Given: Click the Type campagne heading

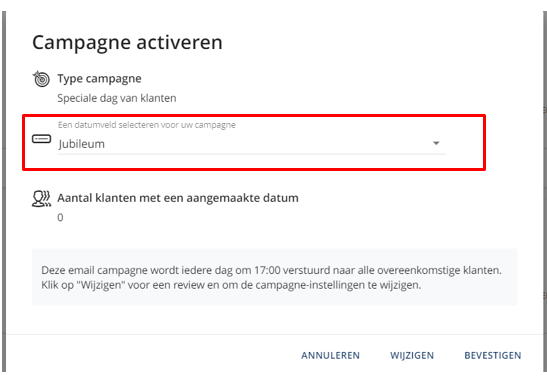Looking at the screenshot, I should coord(99,79).
